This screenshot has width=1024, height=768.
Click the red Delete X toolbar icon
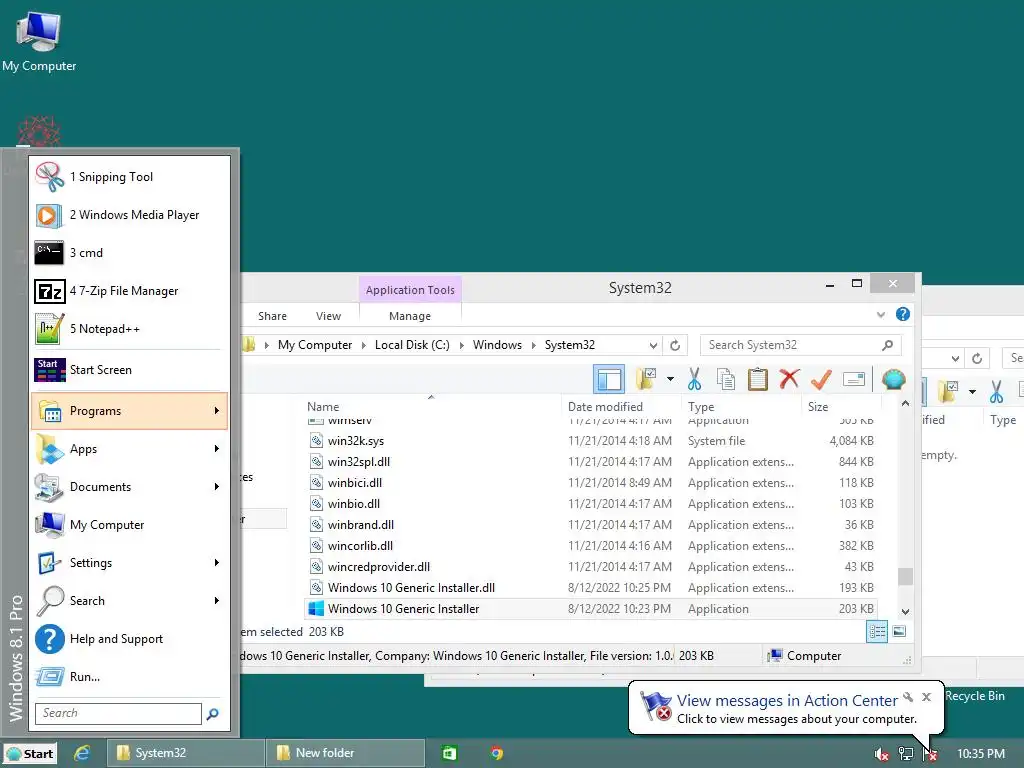coord(789,378)
